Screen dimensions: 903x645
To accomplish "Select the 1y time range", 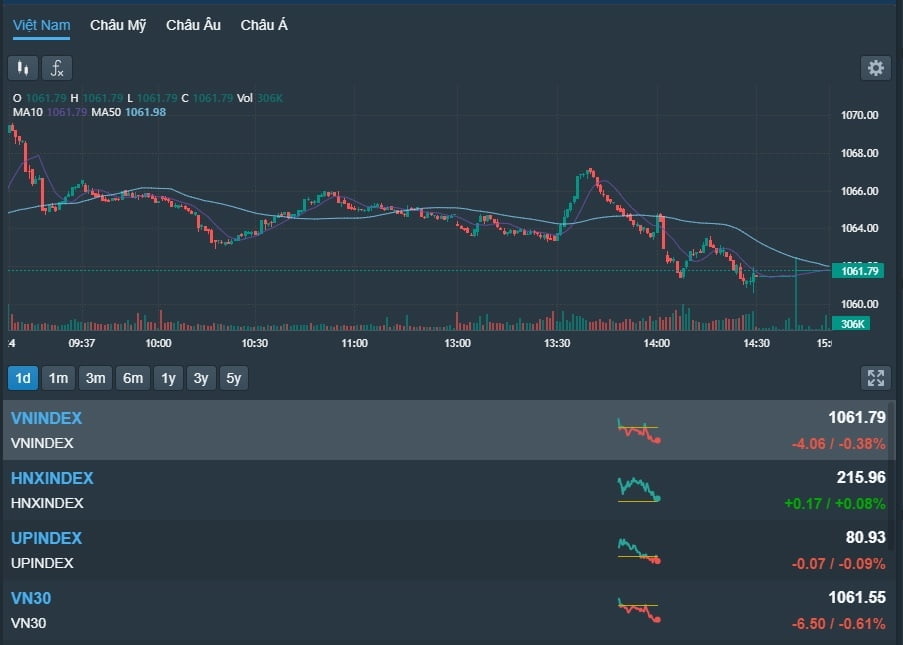I will (168, 378).
